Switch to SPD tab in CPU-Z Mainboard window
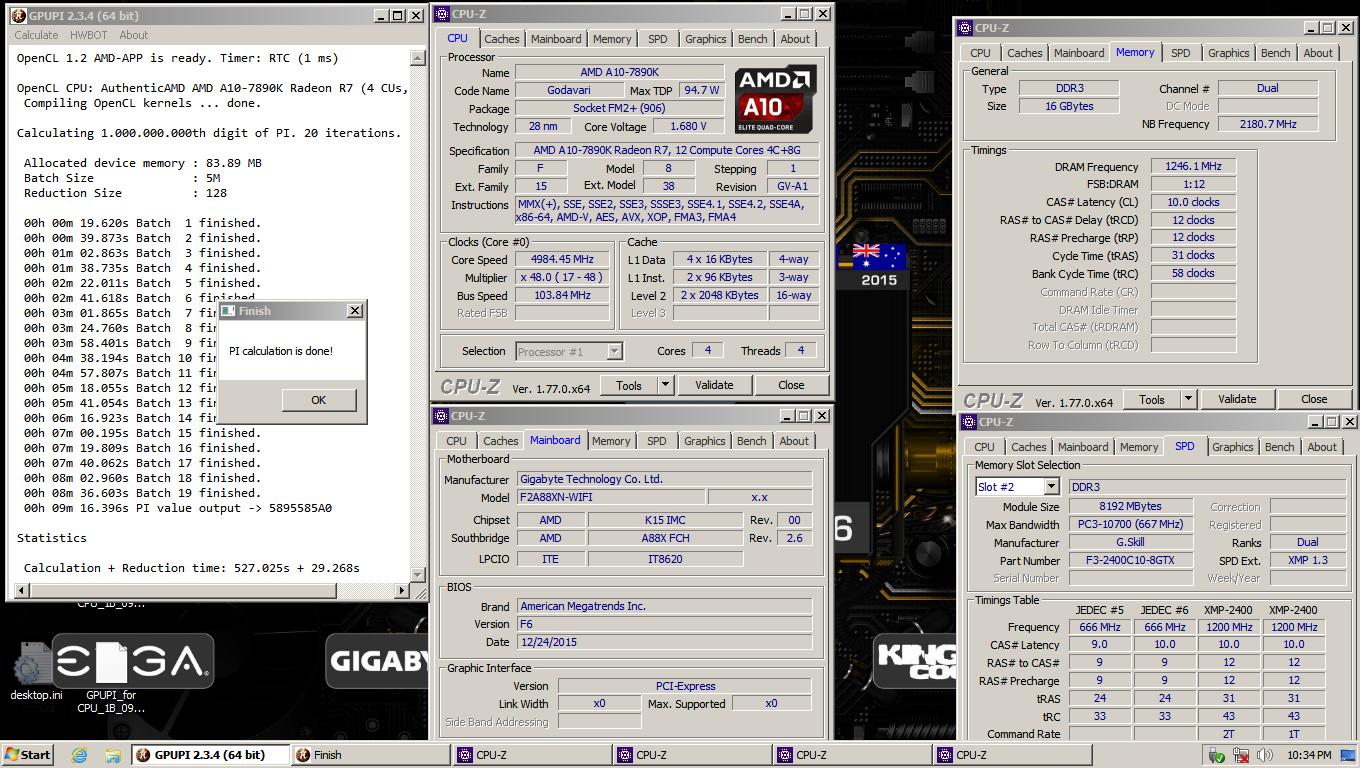The image size is (1360, 768). pyautogui.click(x=656, y=441)
